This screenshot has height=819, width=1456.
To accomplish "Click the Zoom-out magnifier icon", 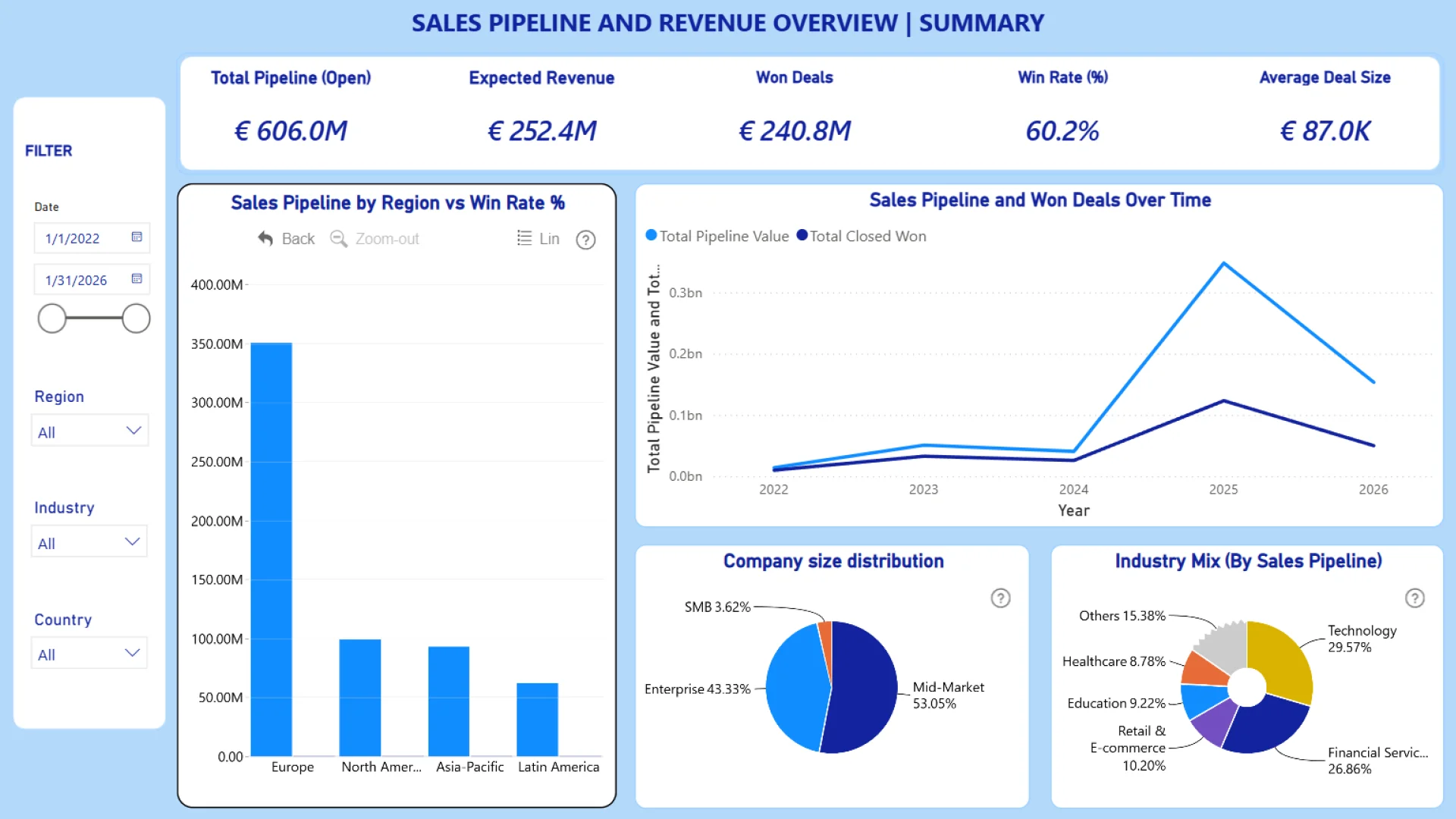I will point(338,239).
